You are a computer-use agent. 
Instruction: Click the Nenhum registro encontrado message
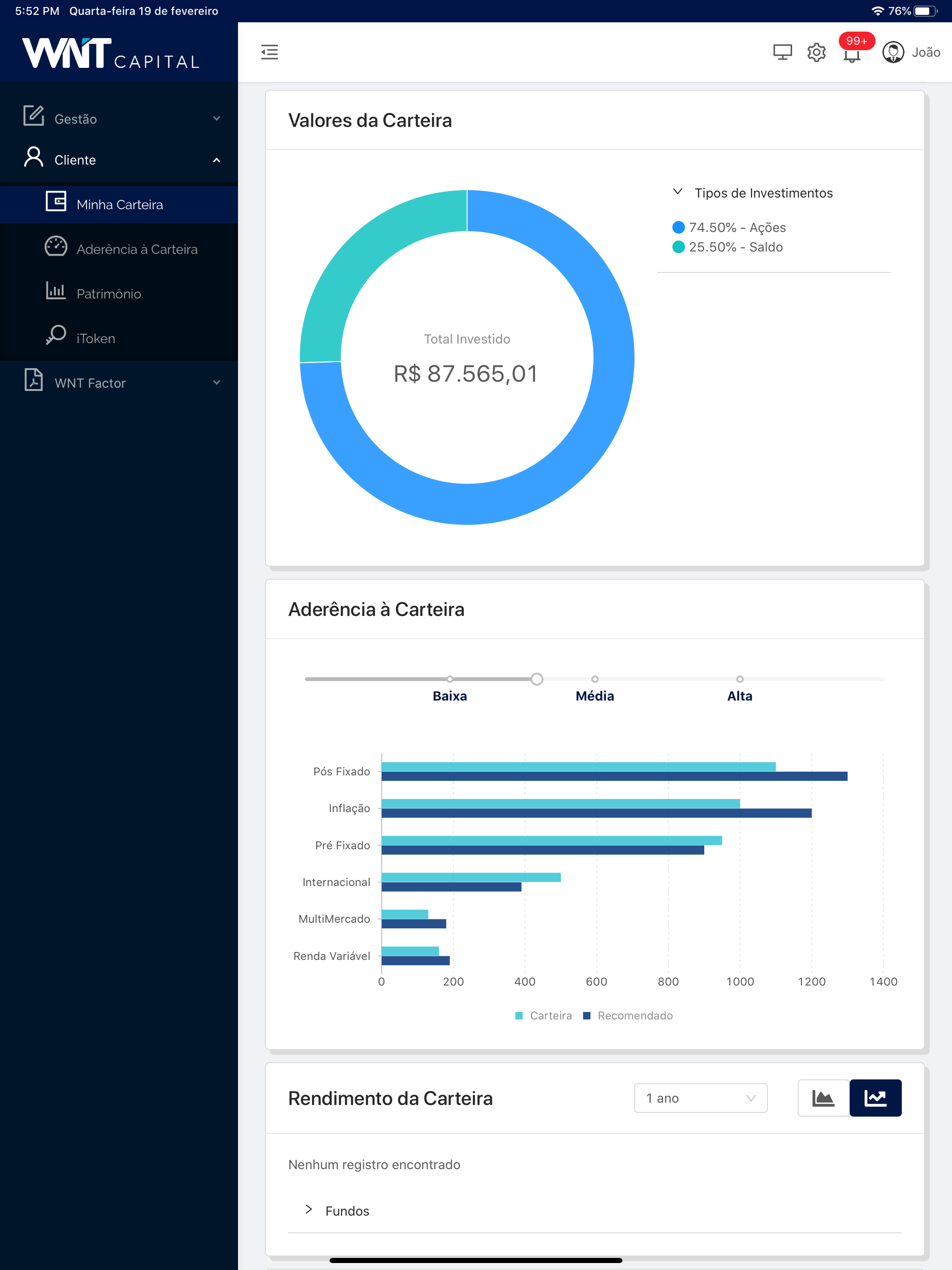click(x=374, y=1164)
